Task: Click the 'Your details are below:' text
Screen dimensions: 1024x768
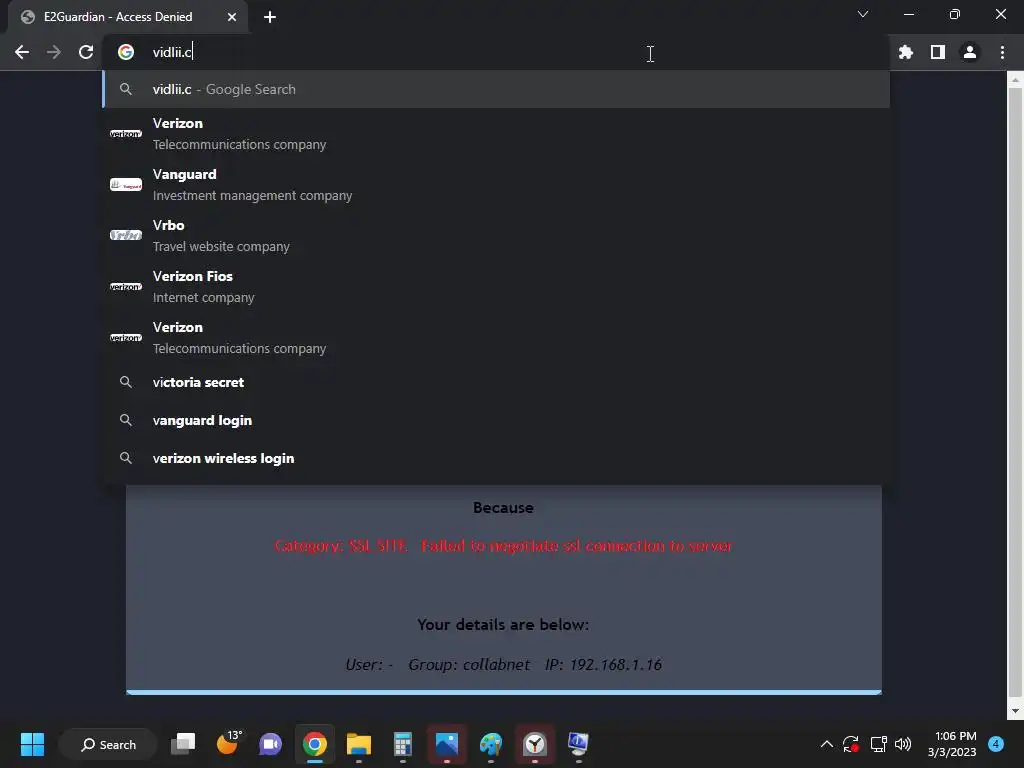Action: [x=503, y=625]
